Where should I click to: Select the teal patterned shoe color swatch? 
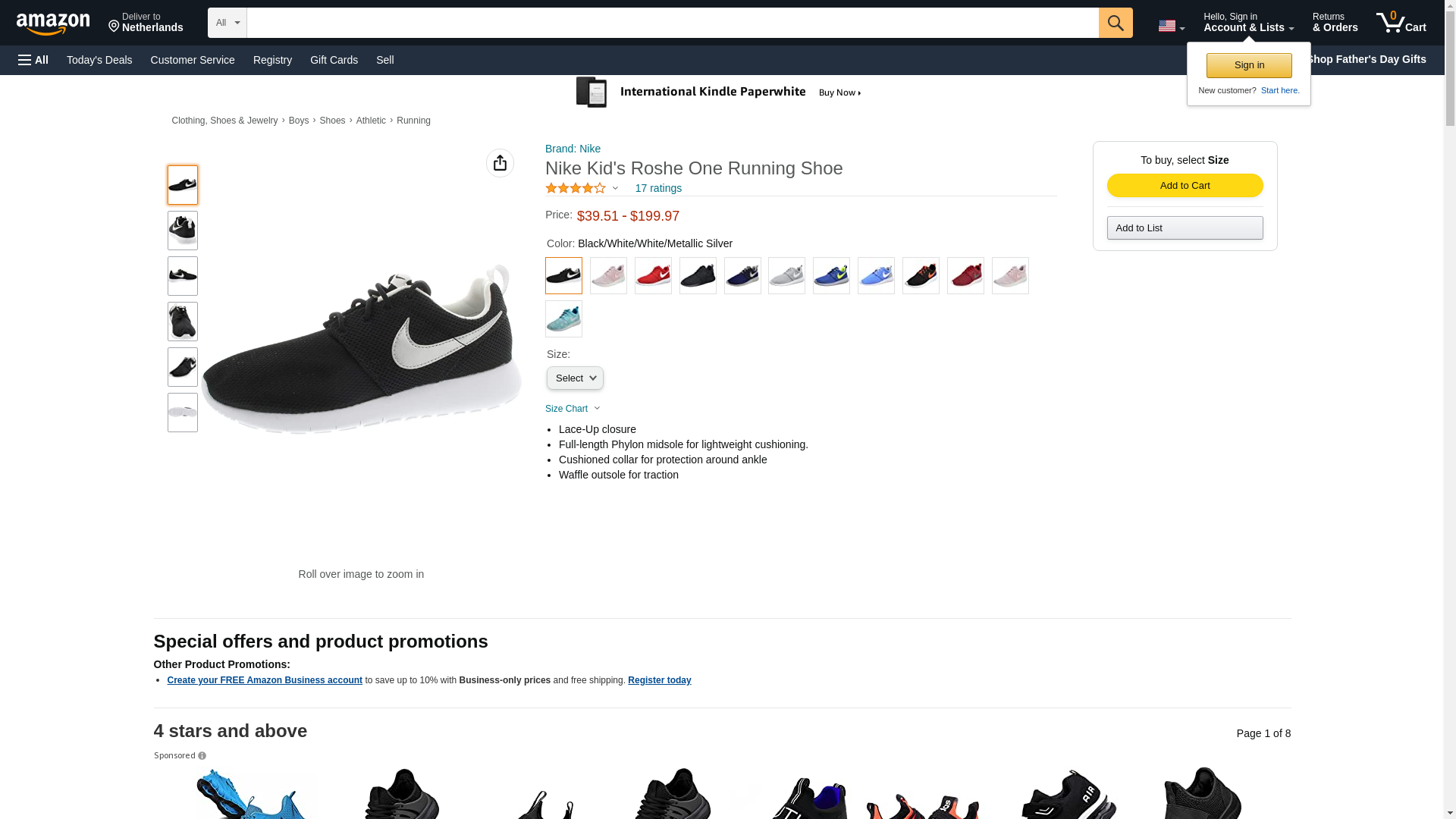[563, 319]
